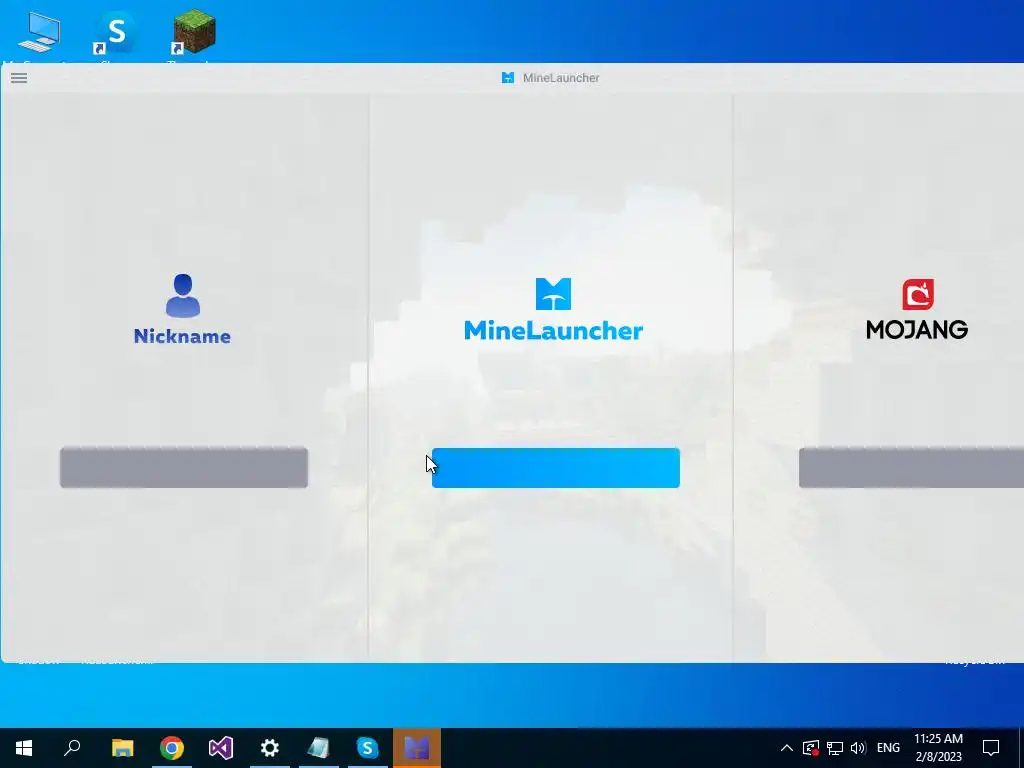Open the clock showing 11:25 AM
Screen dimensions: 1024x768
coord(938,748)
